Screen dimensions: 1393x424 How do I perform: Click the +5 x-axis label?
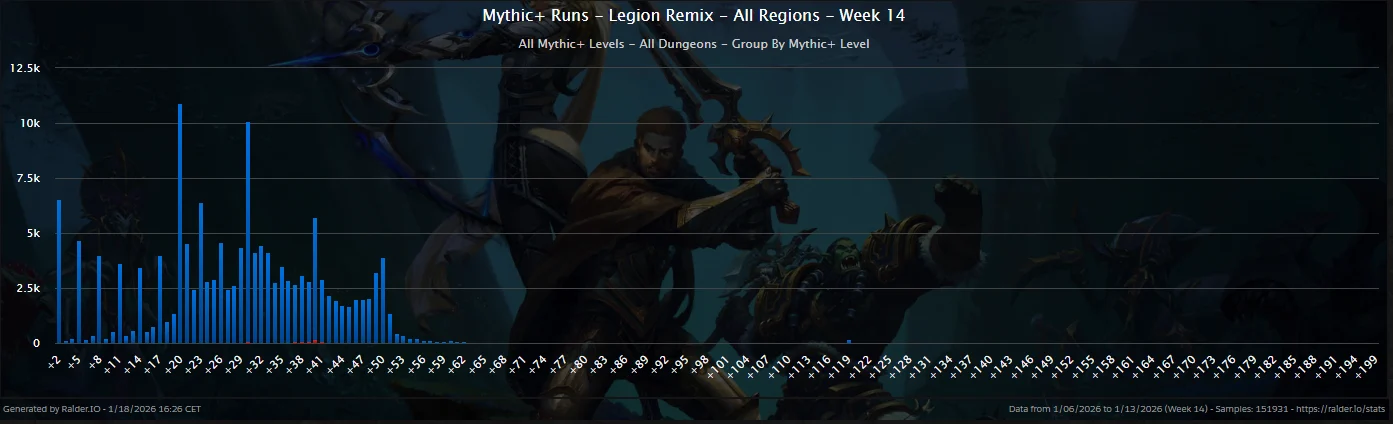tap(74, 360)
